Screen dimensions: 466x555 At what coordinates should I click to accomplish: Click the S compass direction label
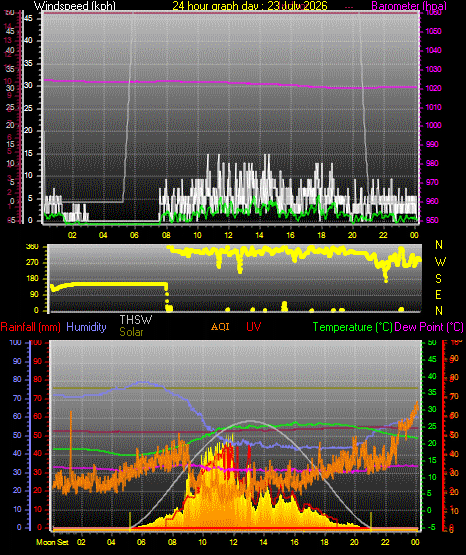[x=438, y=279]
